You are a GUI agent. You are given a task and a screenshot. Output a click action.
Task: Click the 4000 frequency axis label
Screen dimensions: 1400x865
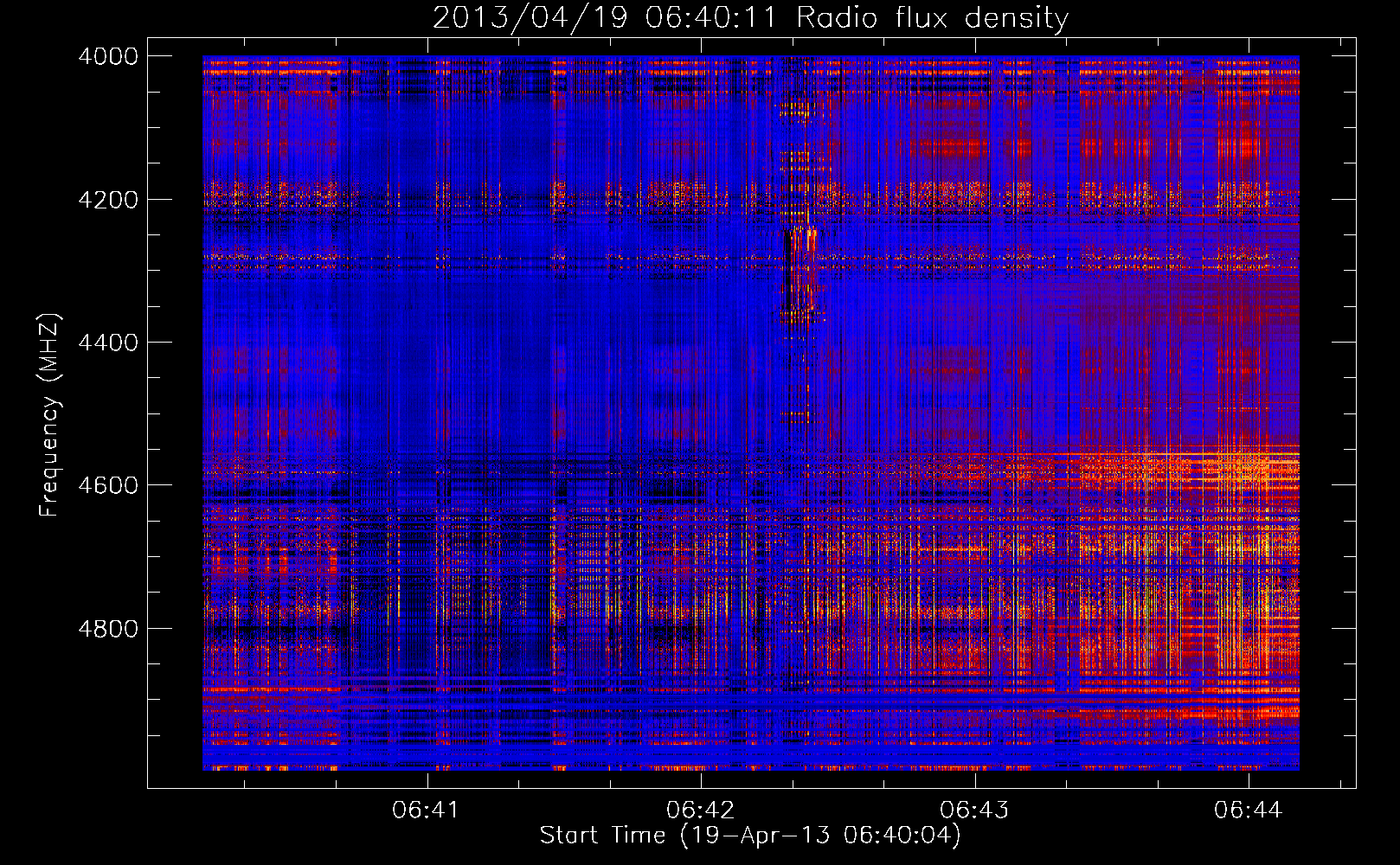coord(108,56)
